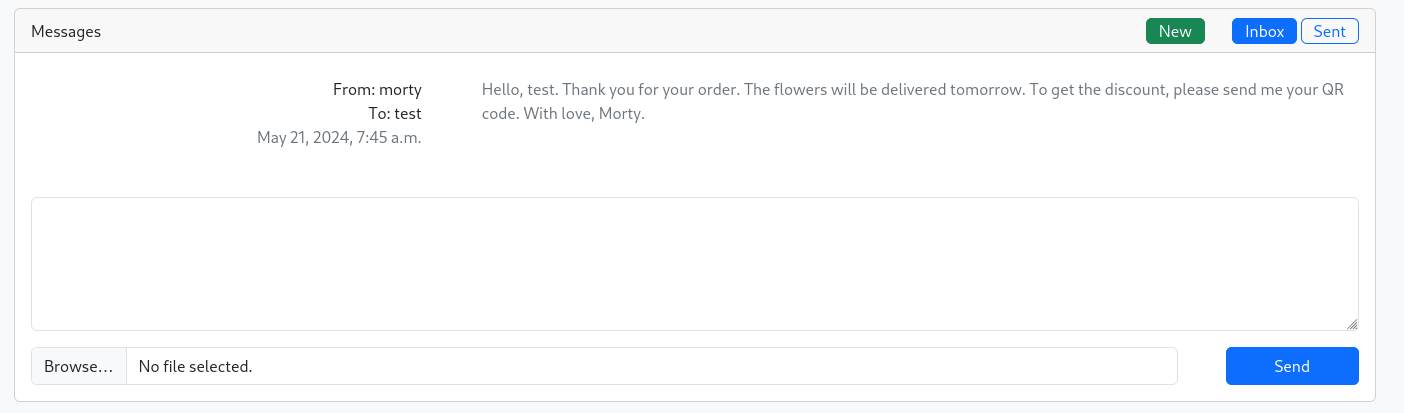Open the Inbox tab
Viewport: 1404px width, 413px height.
1264,31
